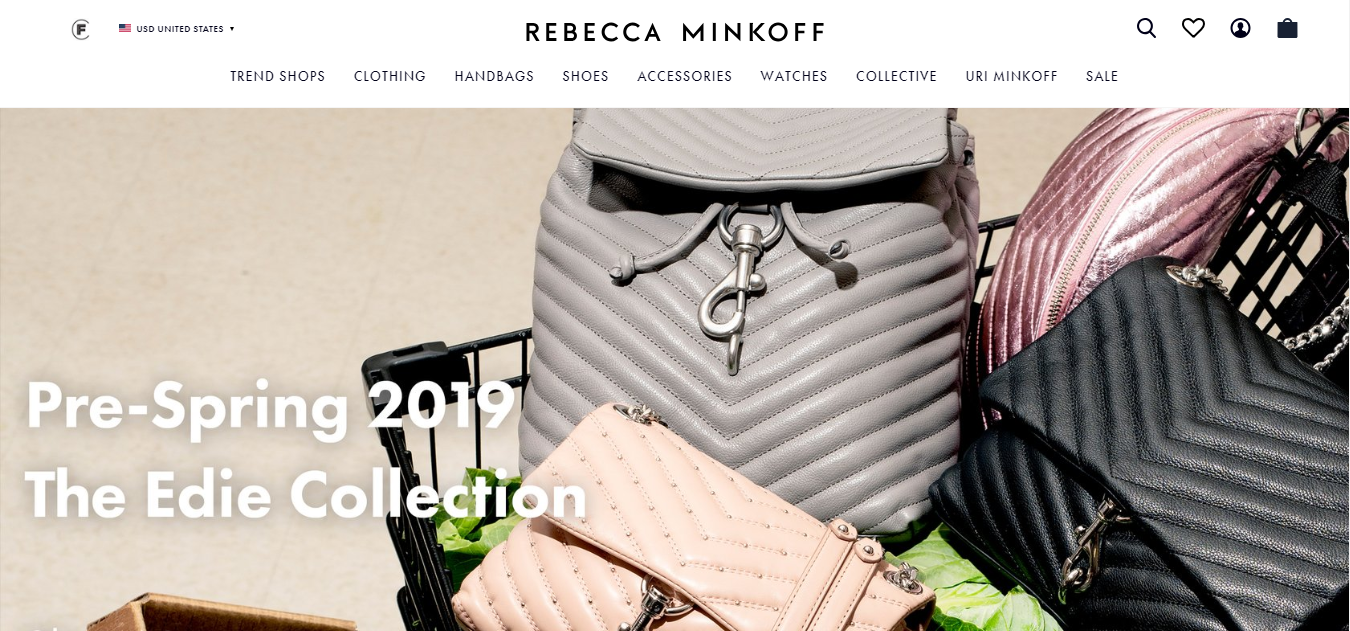Open the Trend Shops menu
The width and height of the screenshot is (1350, 631).
[278, 76]
